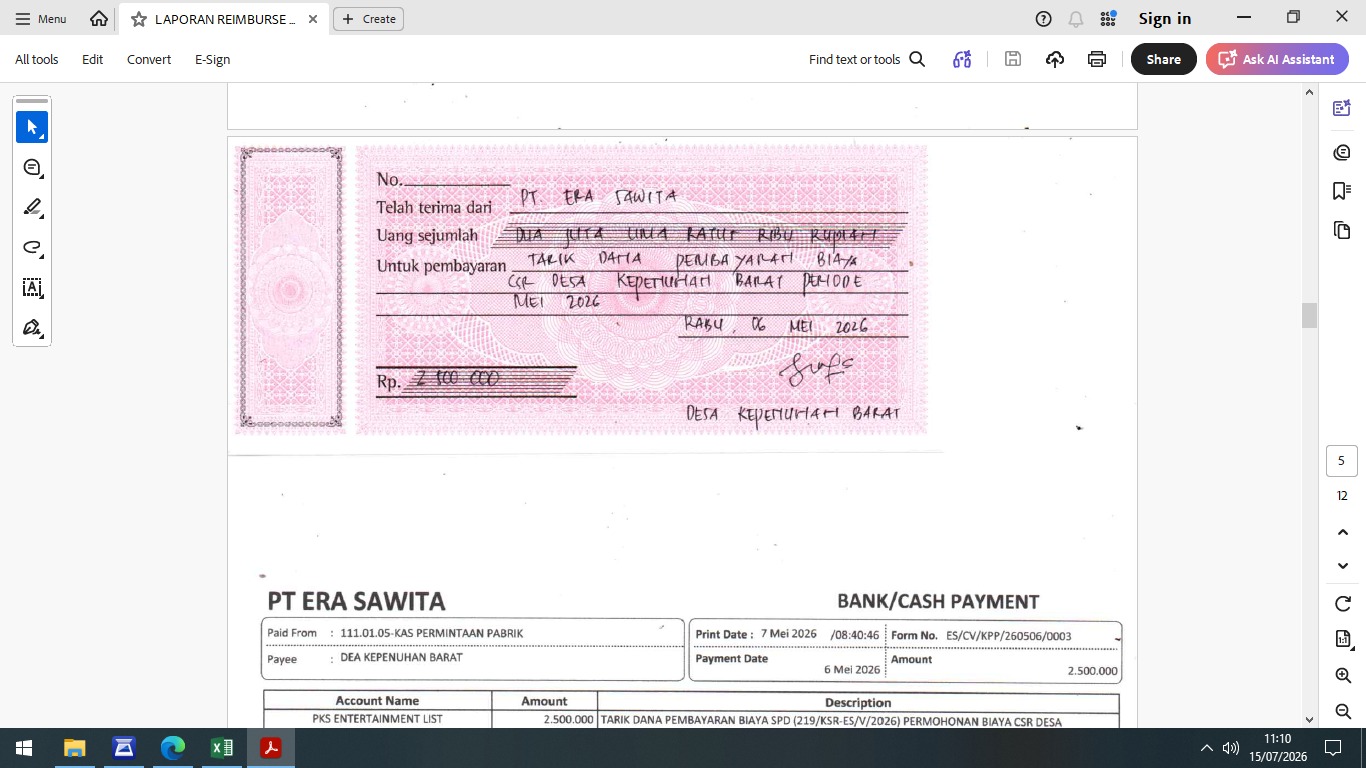The height and width of the screenshot is (768, 1366).
Task: Zoom out of the document
Action: (x=1343, y=711)
